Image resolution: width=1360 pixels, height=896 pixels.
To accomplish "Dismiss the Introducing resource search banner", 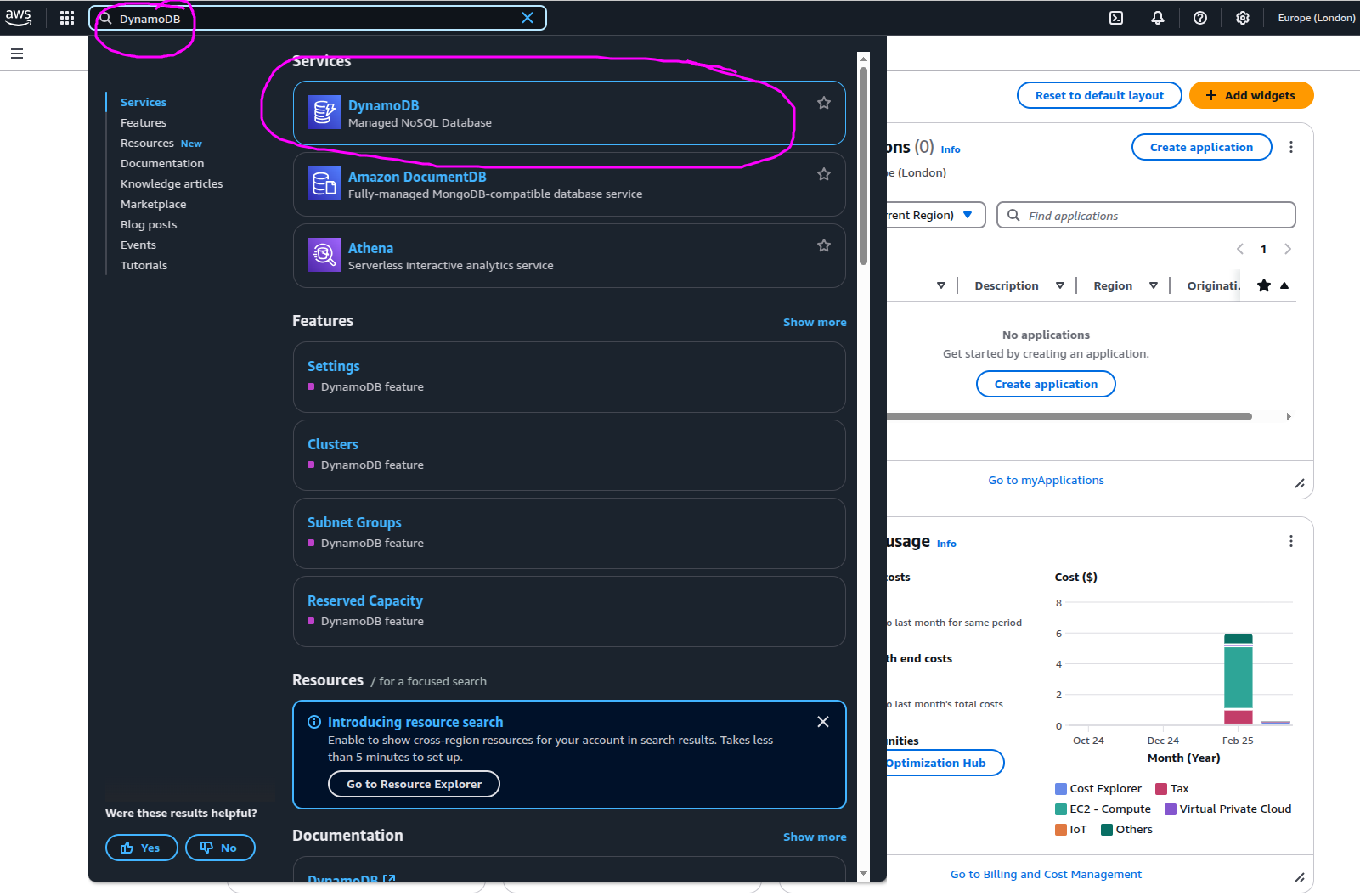I will click(x=822, y=722).
